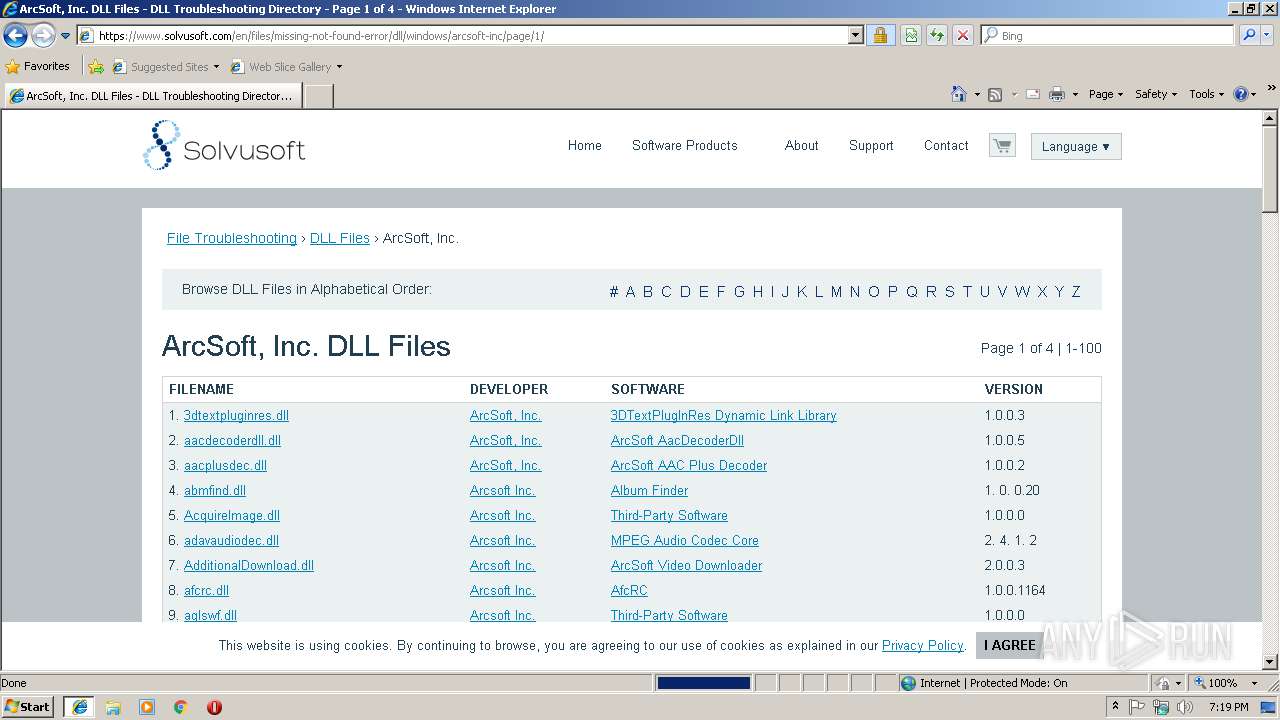This screenshot has width=1280, height=720.
Task: Click in the Bing search field
Action: pyautogui.click(x=1108, y=35)
